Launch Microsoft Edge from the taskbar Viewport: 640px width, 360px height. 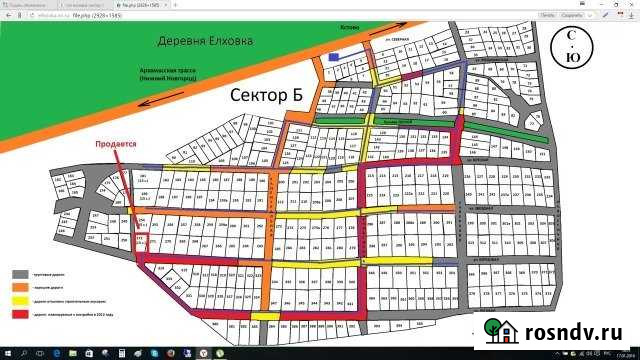point(57,353)
